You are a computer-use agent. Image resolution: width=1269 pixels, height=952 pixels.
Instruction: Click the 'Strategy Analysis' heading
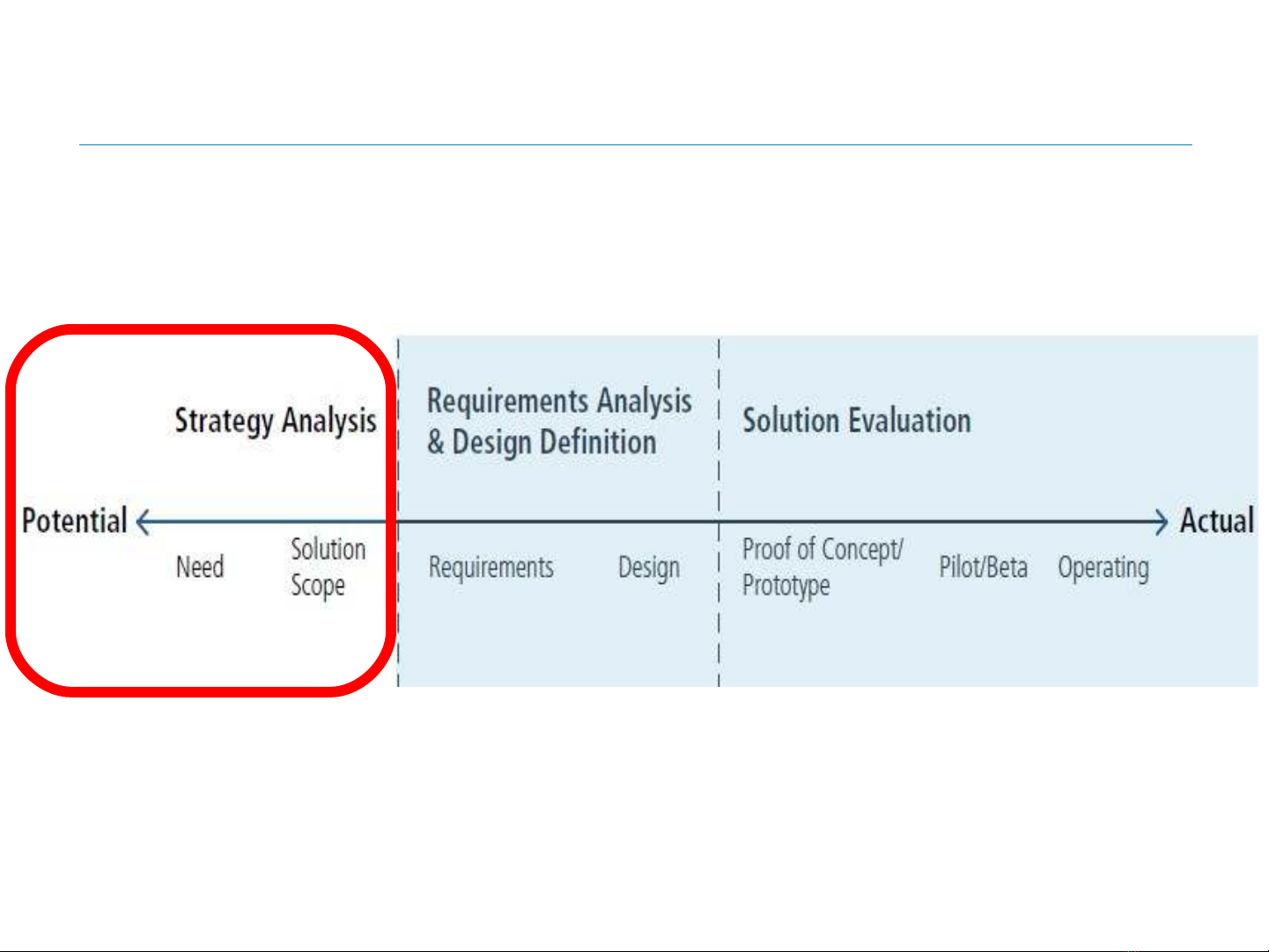tap(276, 422)
